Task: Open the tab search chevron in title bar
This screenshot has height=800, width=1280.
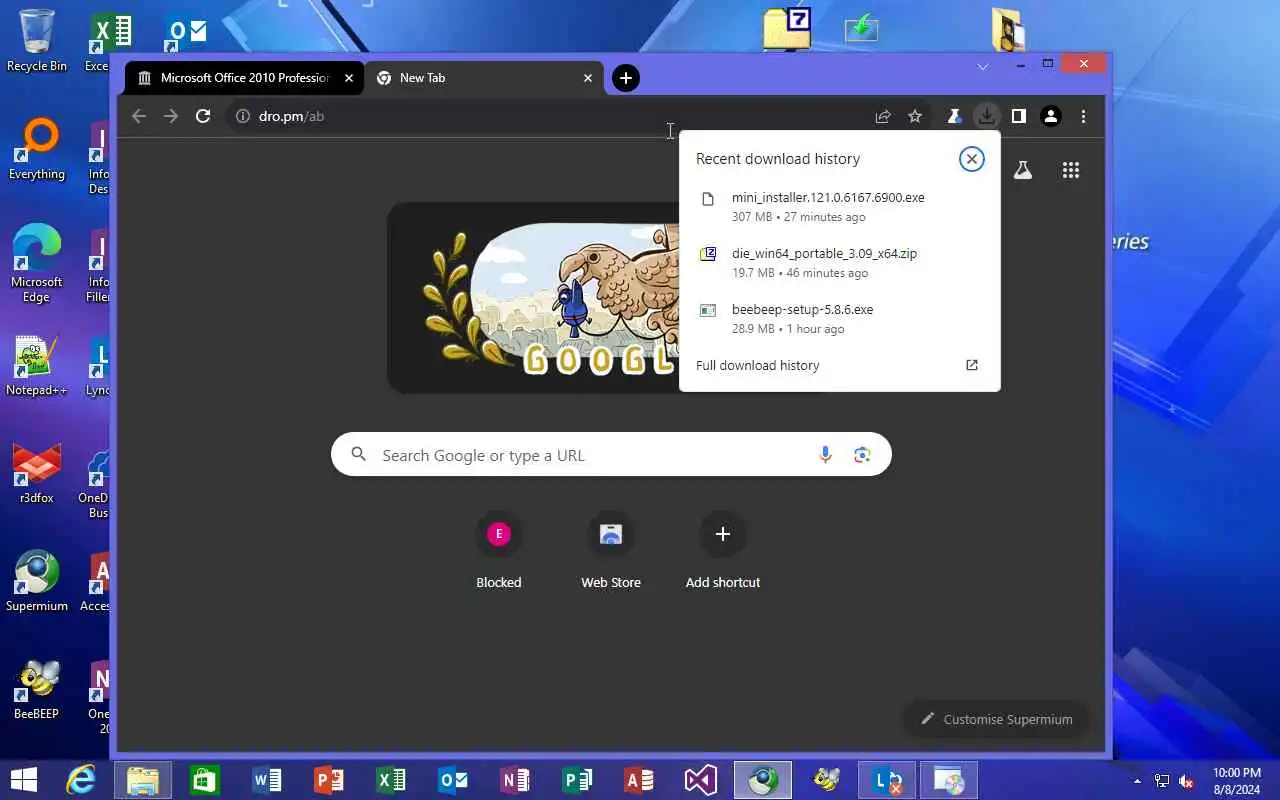Action: click(983, 66)
